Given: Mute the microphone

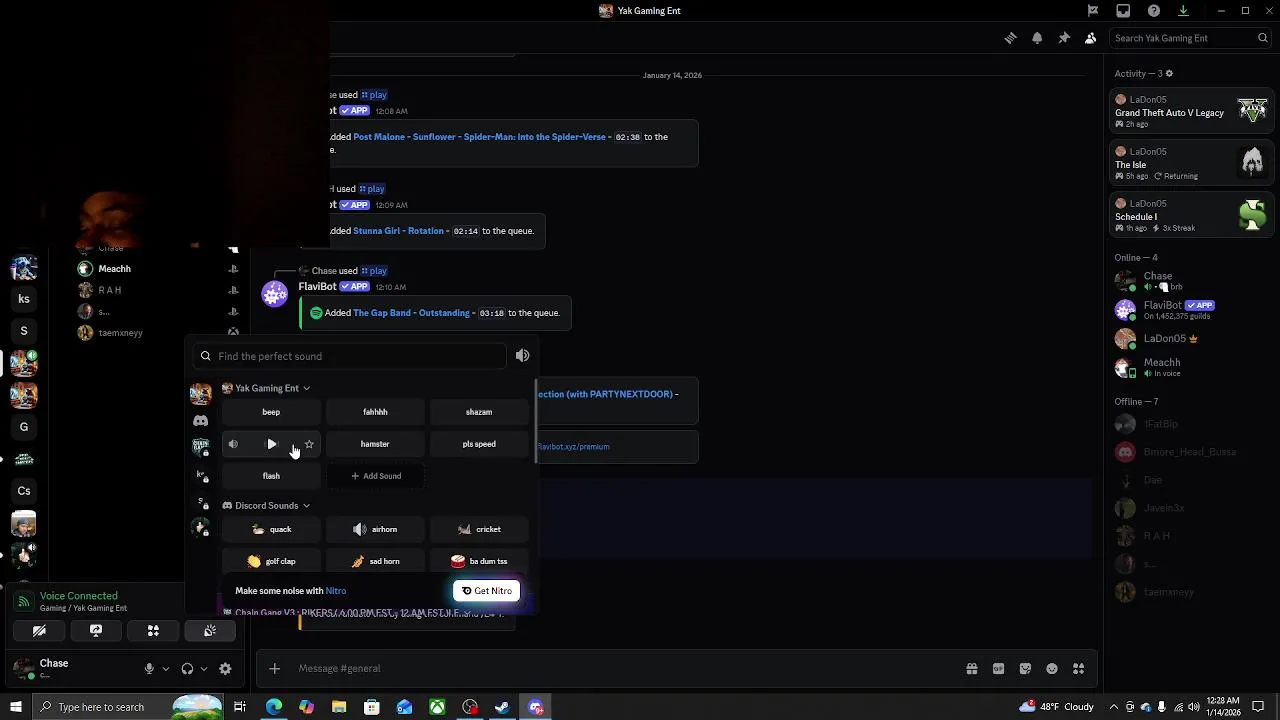Looking at the screenshot, I should pyautogui.click(x=149, y=669).
